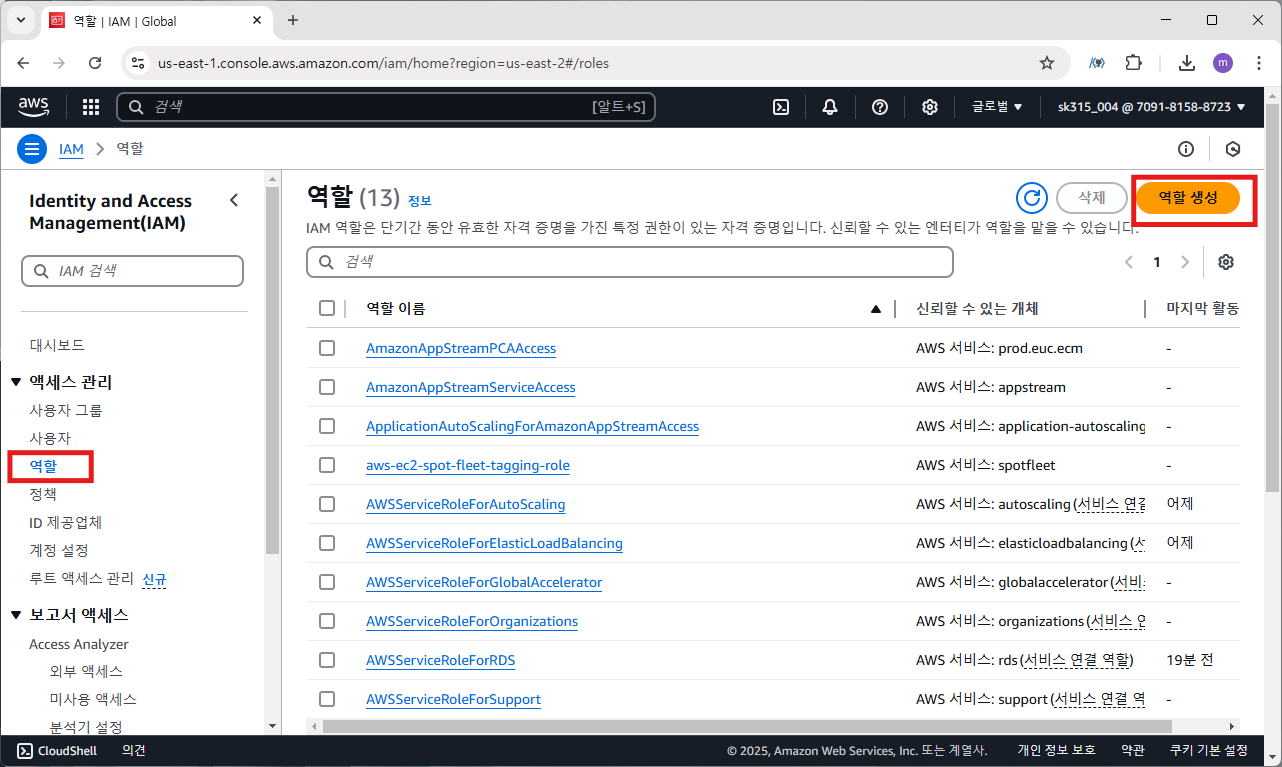This screenshot has width=1282, height=767.
Task: Focus the IAM 검색 sidebar field
Action: point(132,271)
